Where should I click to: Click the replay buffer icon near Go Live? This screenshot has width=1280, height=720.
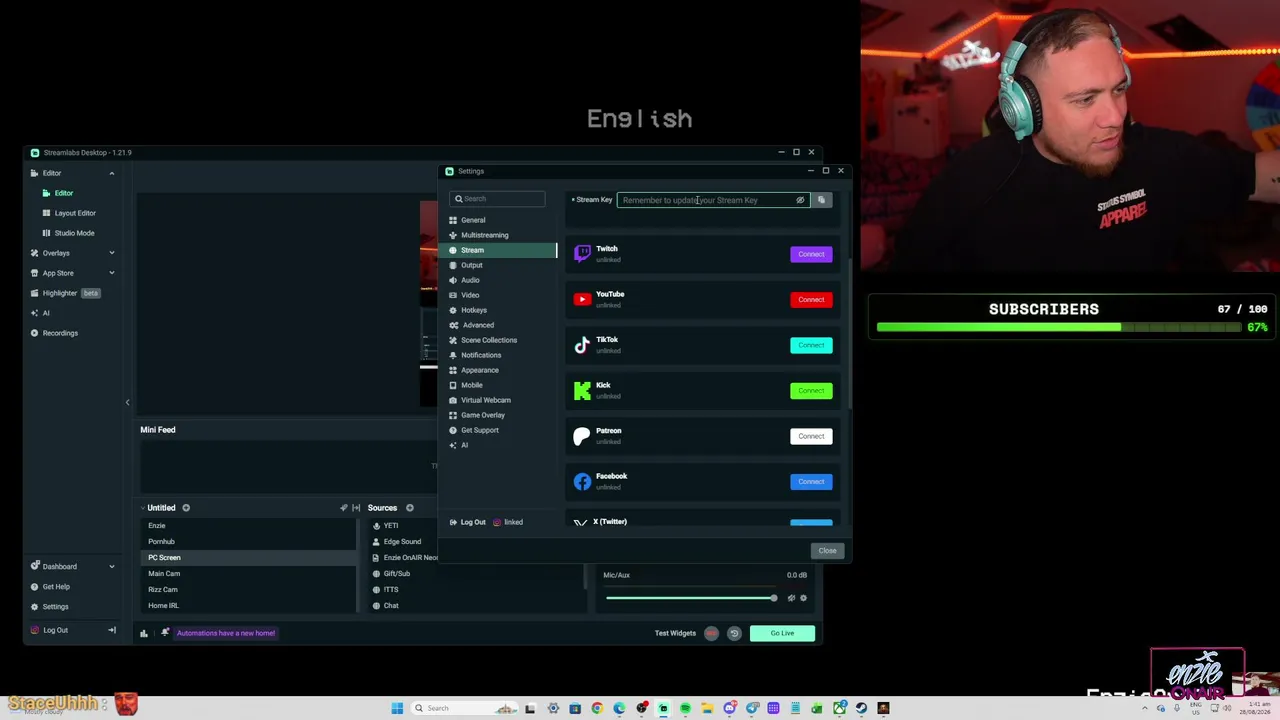tap(734, 633)
